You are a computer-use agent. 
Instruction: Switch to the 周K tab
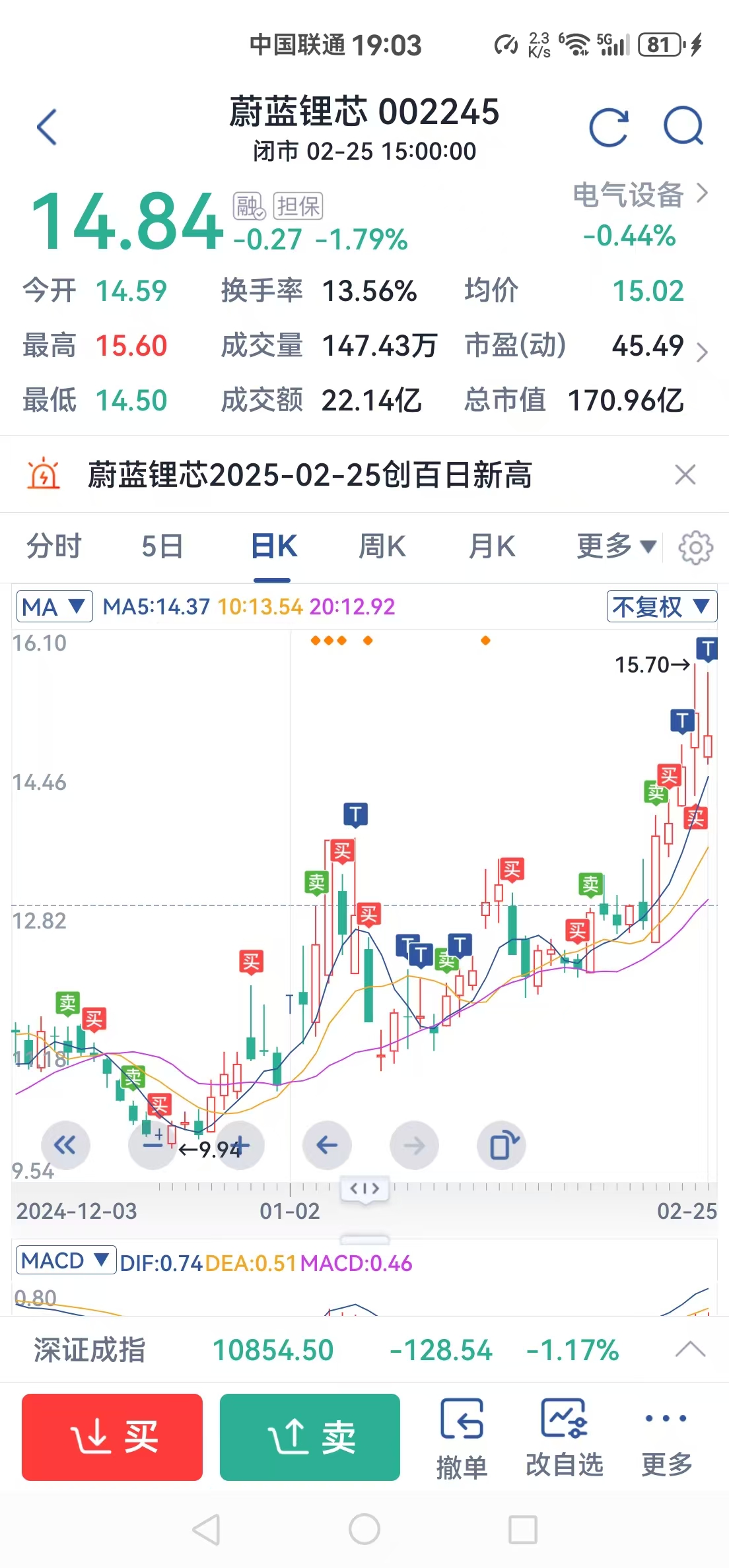tap(382, 546)
